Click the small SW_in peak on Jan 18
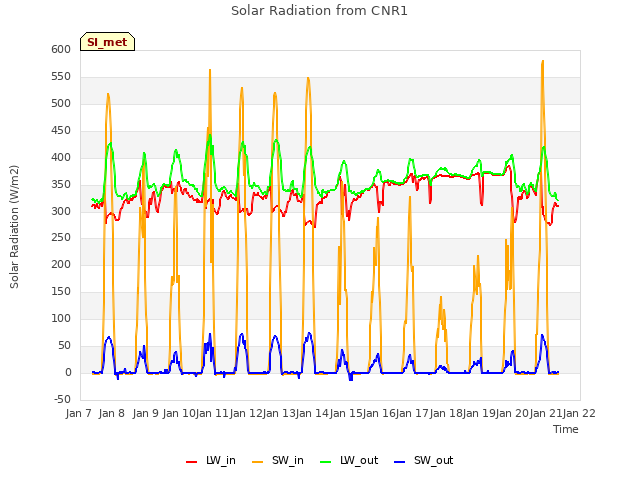This screenshot has height=480, width=640. coord(441,297)
